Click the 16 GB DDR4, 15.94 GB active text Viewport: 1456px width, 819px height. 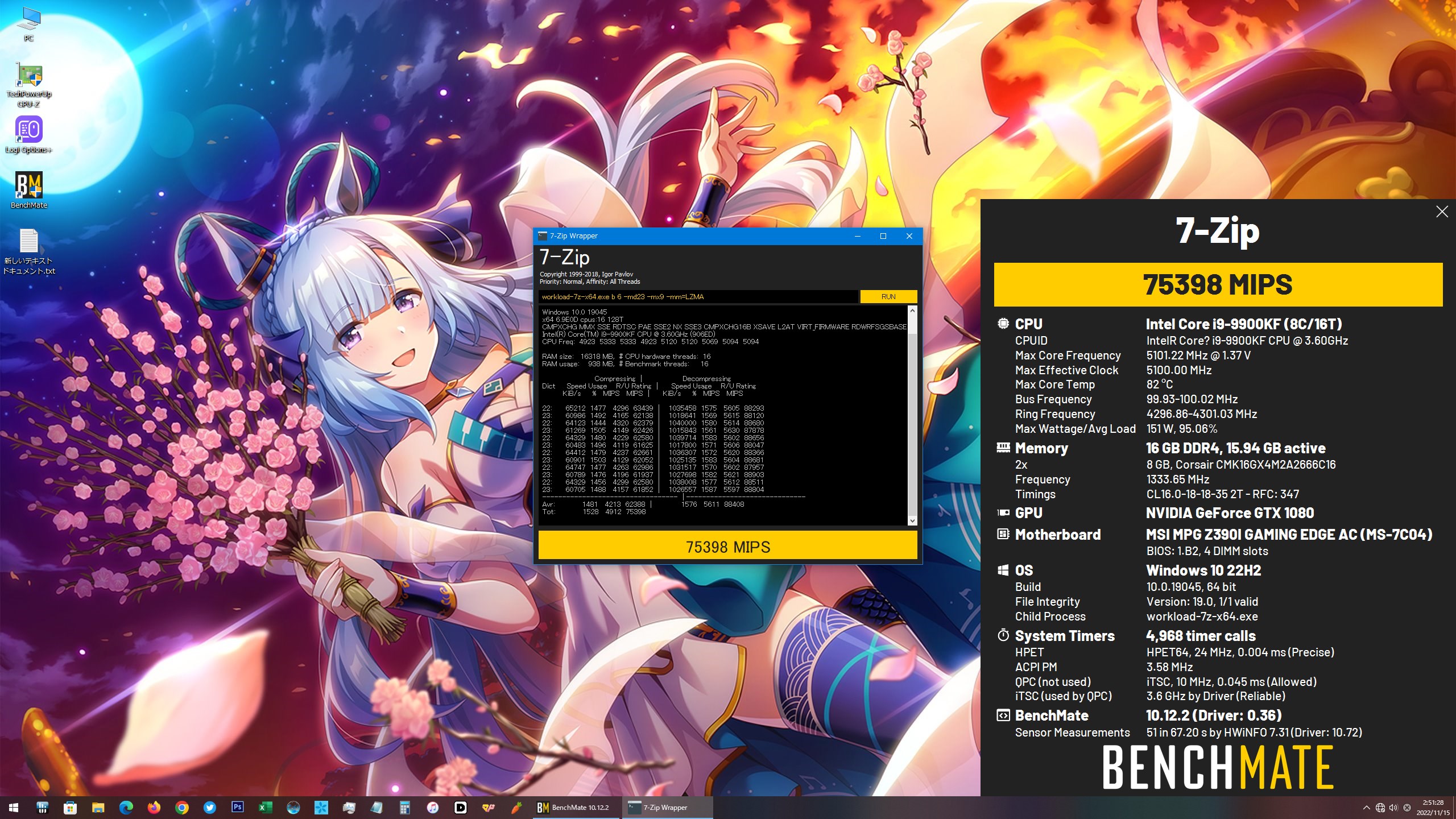pyautogui.click(x=1236, y=448)
